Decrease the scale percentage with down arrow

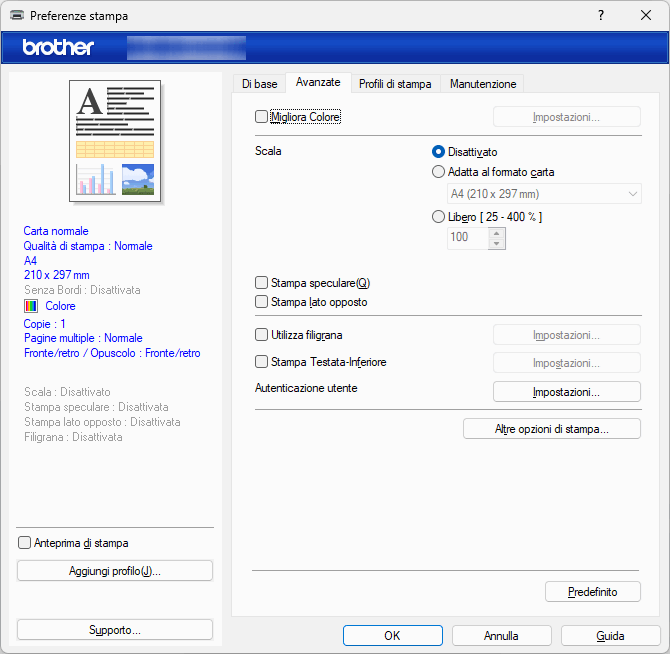(x=495, y=243)
